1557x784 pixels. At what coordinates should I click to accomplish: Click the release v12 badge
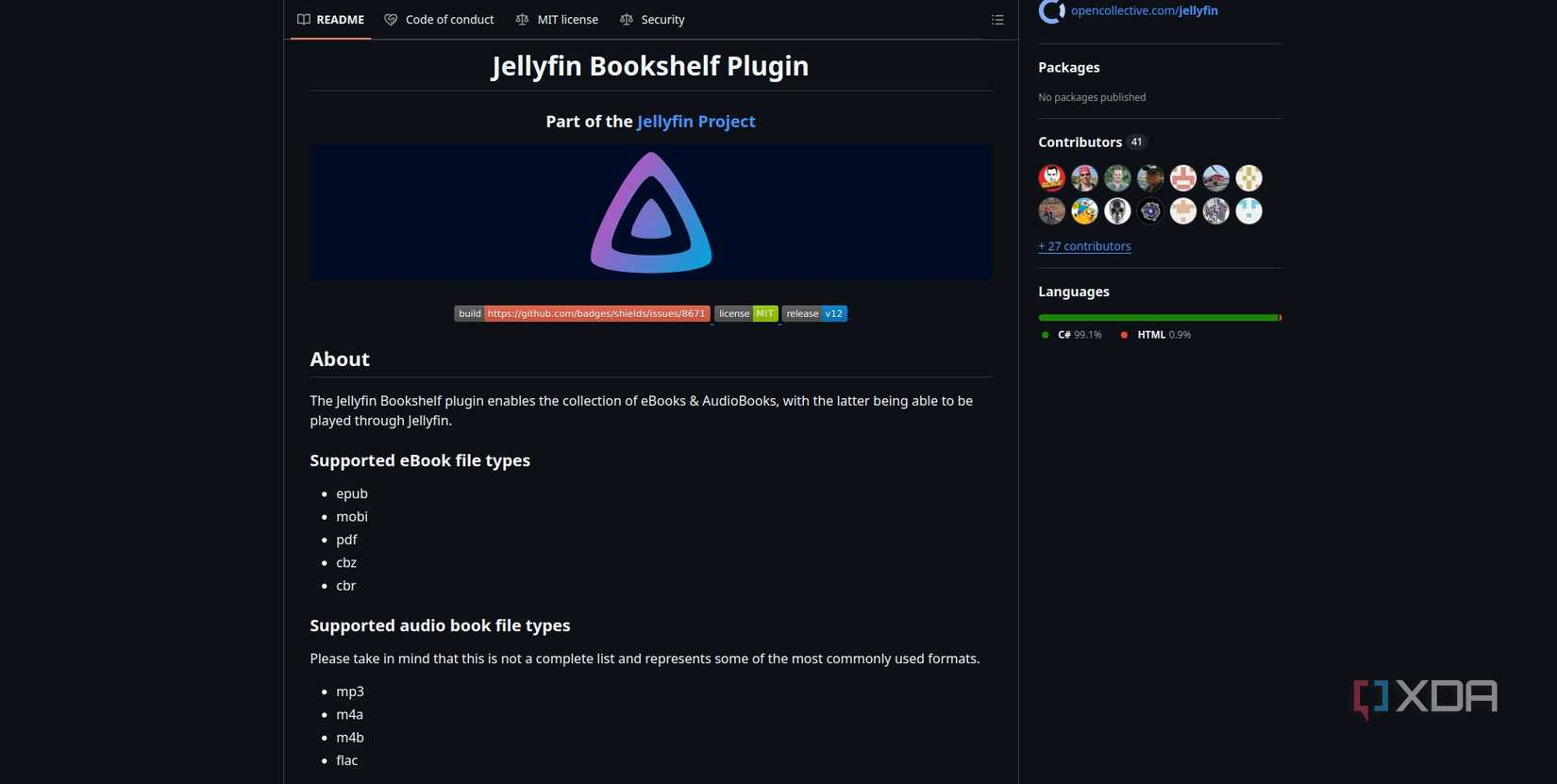click(x=814, y=313)
